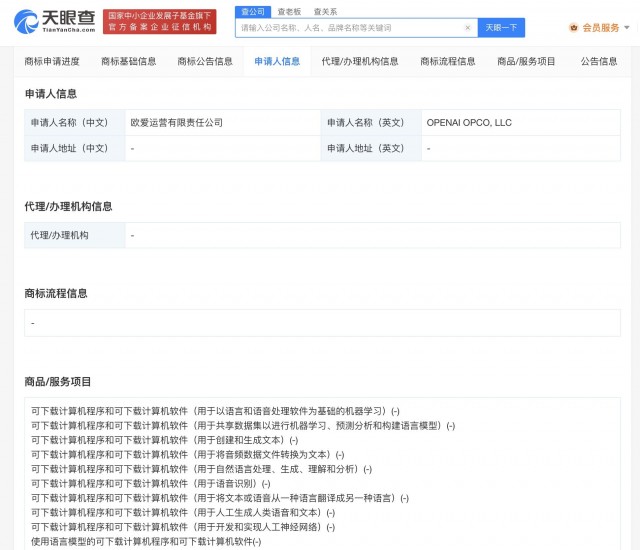Select the 查老板 search tab
Image resolution: width=640 pixels, height=550 pixels.
pos(289,12)
